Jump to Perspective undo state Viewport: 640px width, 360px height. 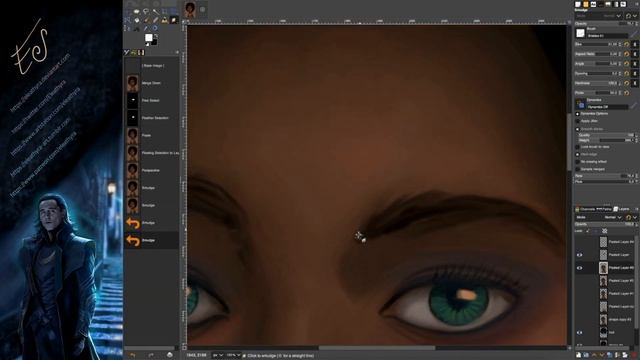coord(151,170)
